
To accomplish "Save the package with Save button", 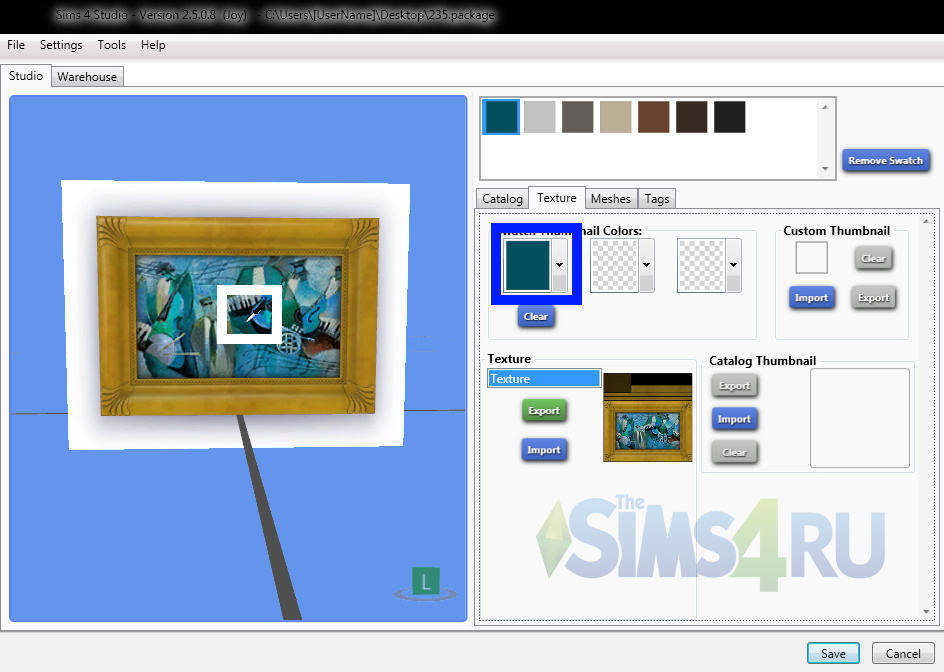I will point(833,654).
